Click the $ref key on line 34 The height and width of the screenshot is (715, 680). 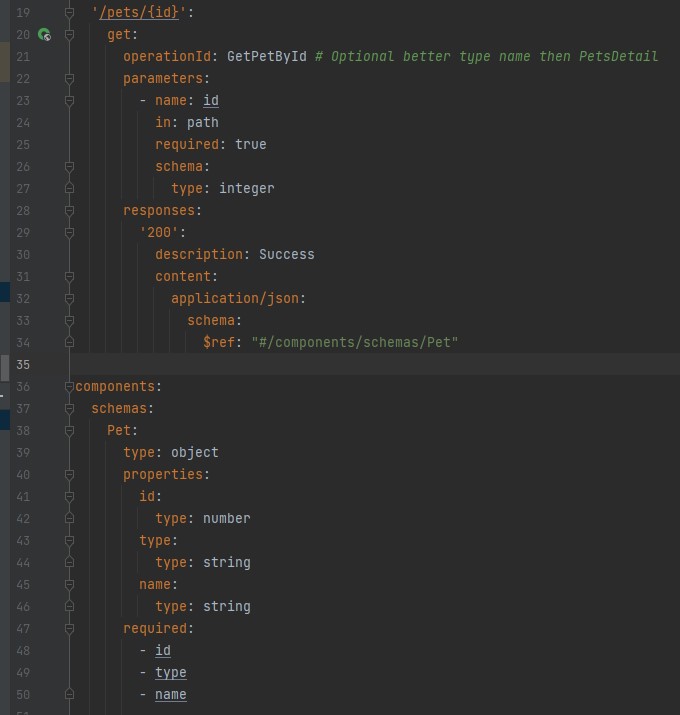point(218,342)
